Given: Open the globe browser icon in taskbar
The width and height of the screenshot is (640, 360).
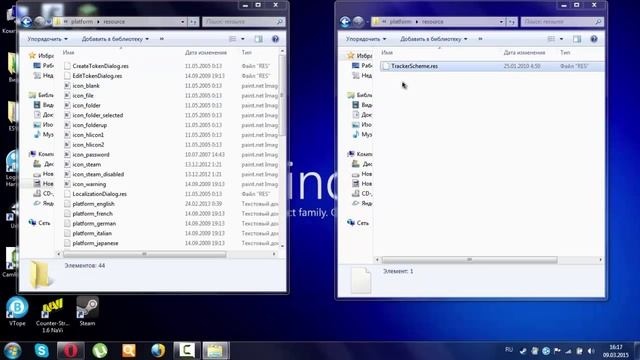Looking at the screenshot, I should tap(158, 351).
